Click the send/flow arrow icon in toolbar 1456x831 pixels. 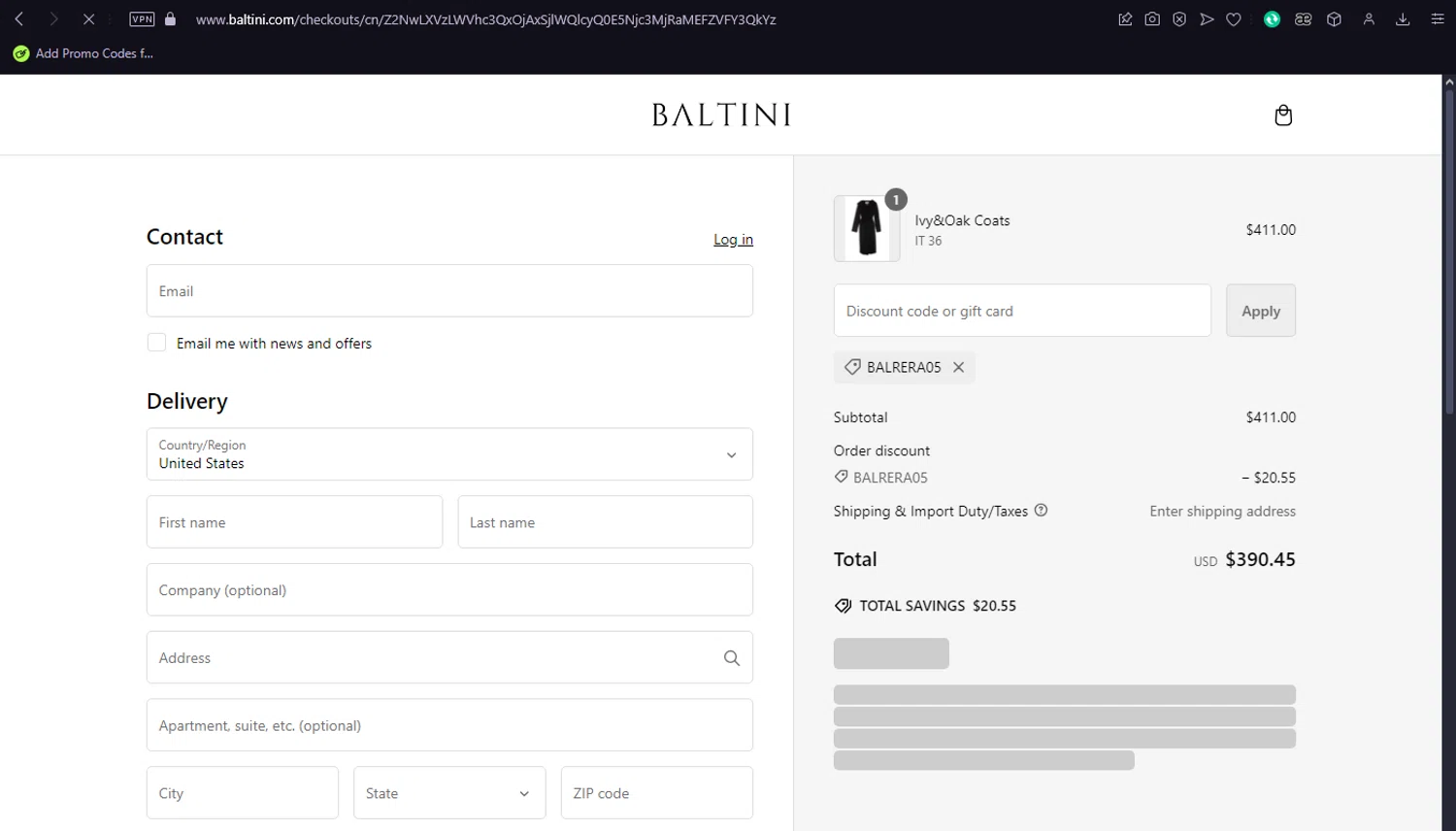[x=1207, y=18]
